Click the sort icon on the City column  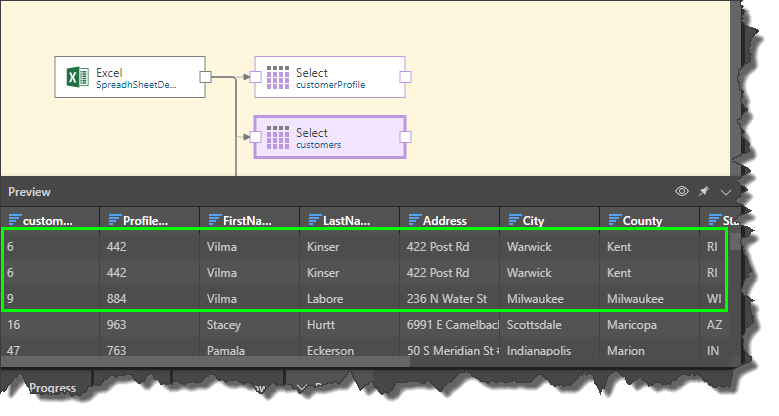pos(514,220)
